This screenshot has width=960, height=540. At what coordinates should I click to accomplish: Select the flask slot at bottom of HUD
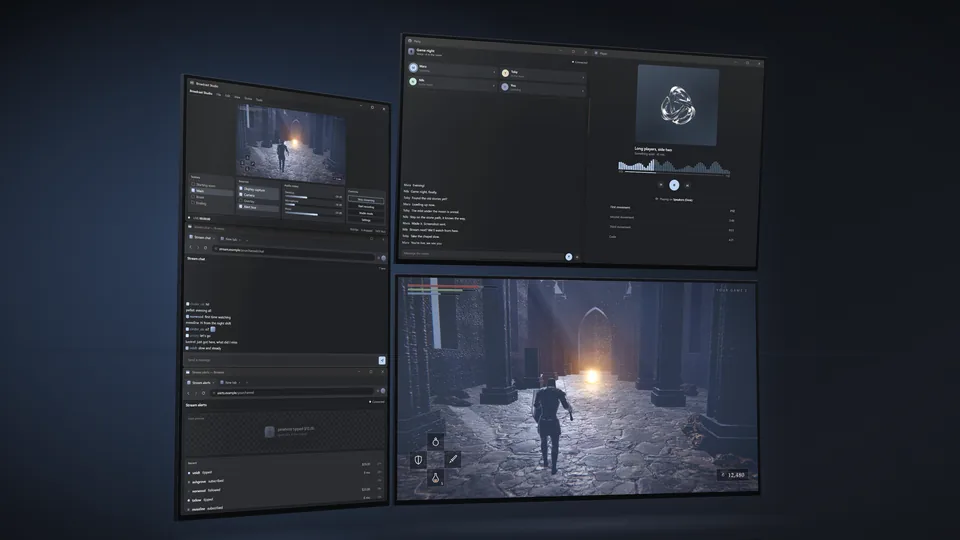point(435,478)
